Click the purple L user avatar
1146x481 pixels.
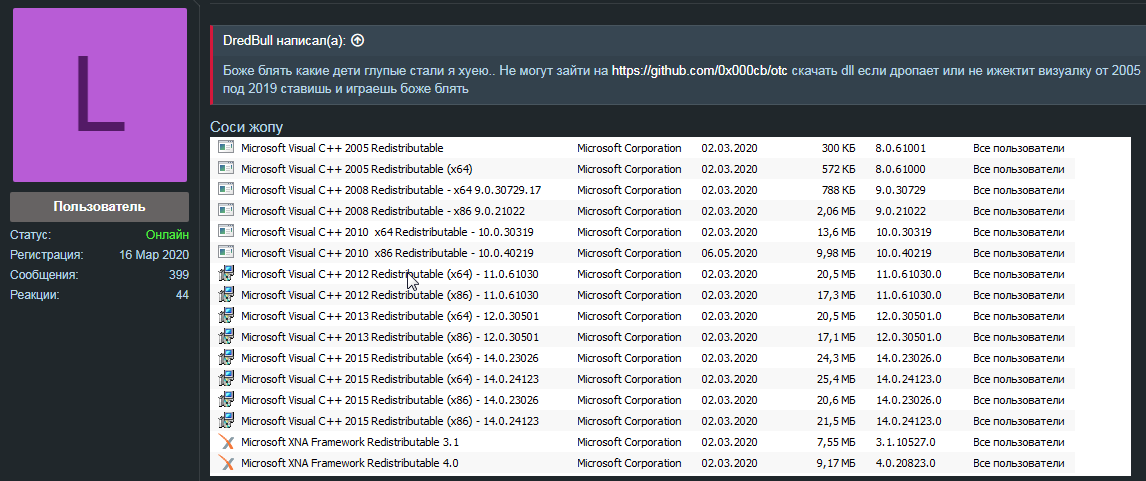tap(99, 95)
